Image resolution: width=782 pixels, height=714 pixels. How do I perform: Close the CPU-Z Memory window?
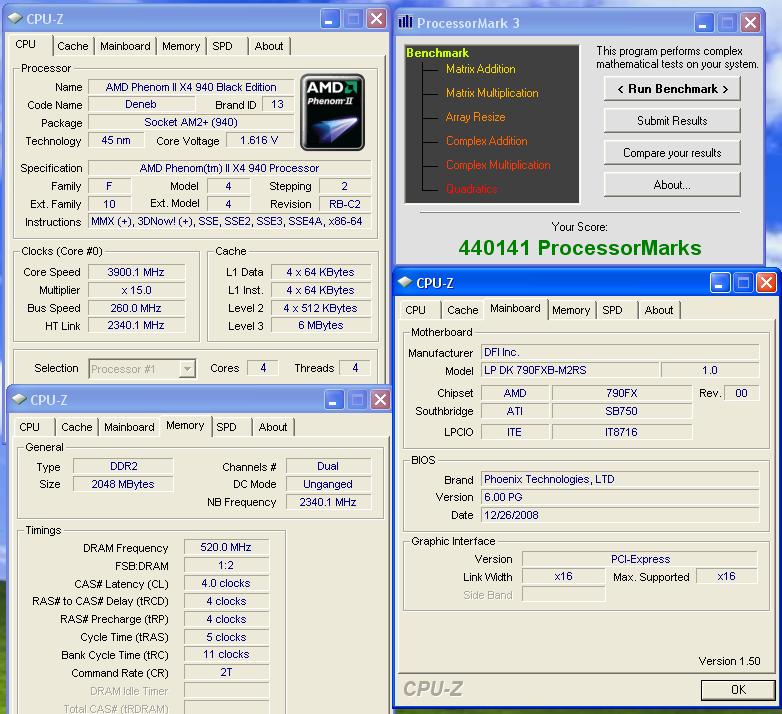tap(380, 399)
